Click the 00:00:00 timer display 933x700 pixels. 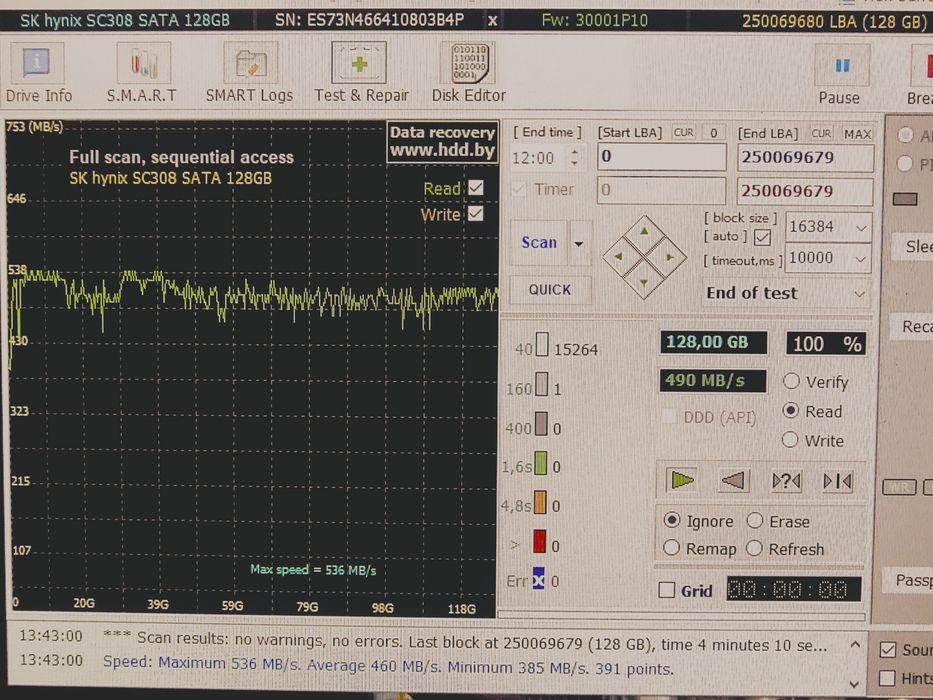point(793,589)
